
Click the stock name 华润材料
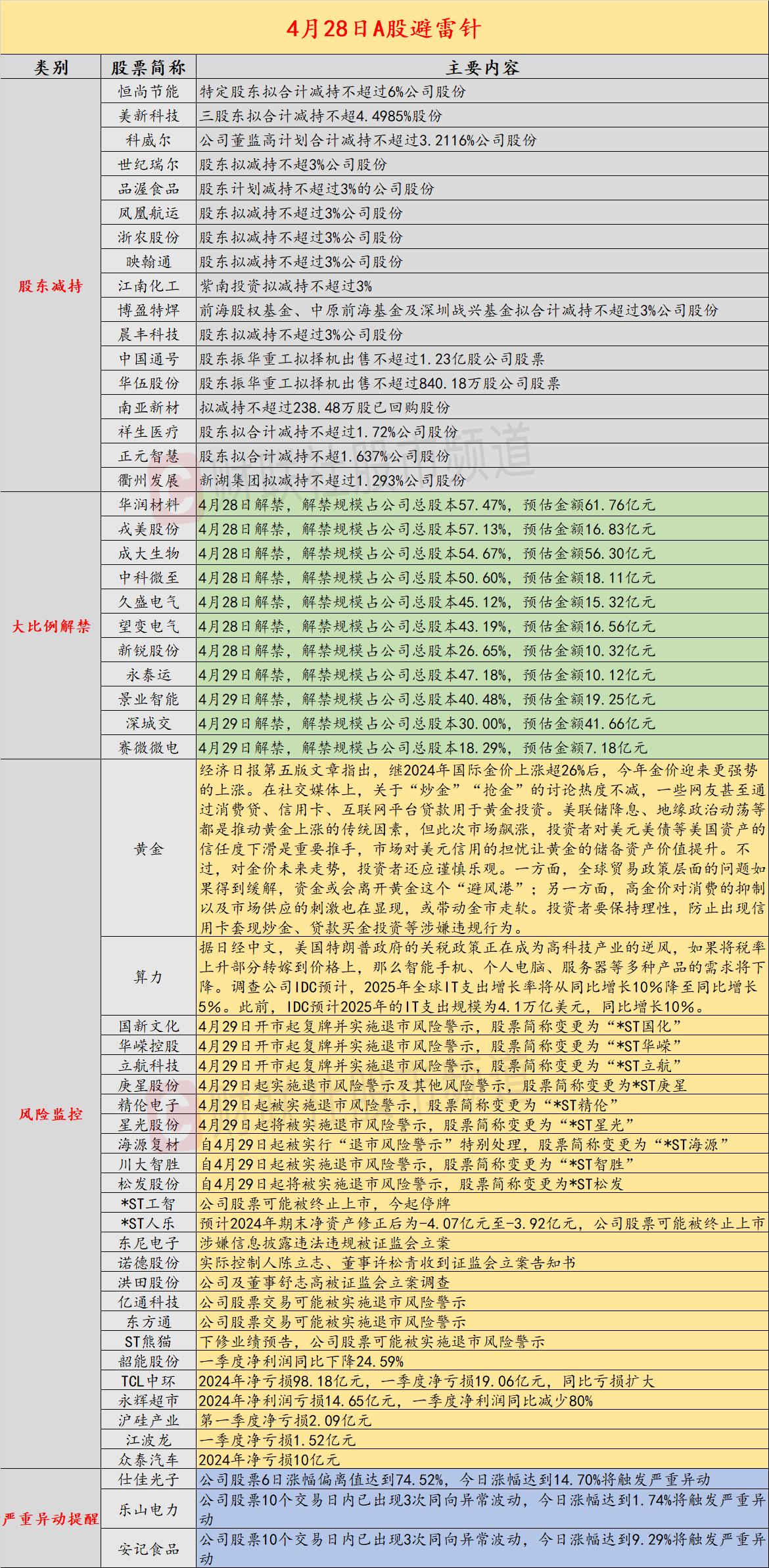tap(149, 504)
